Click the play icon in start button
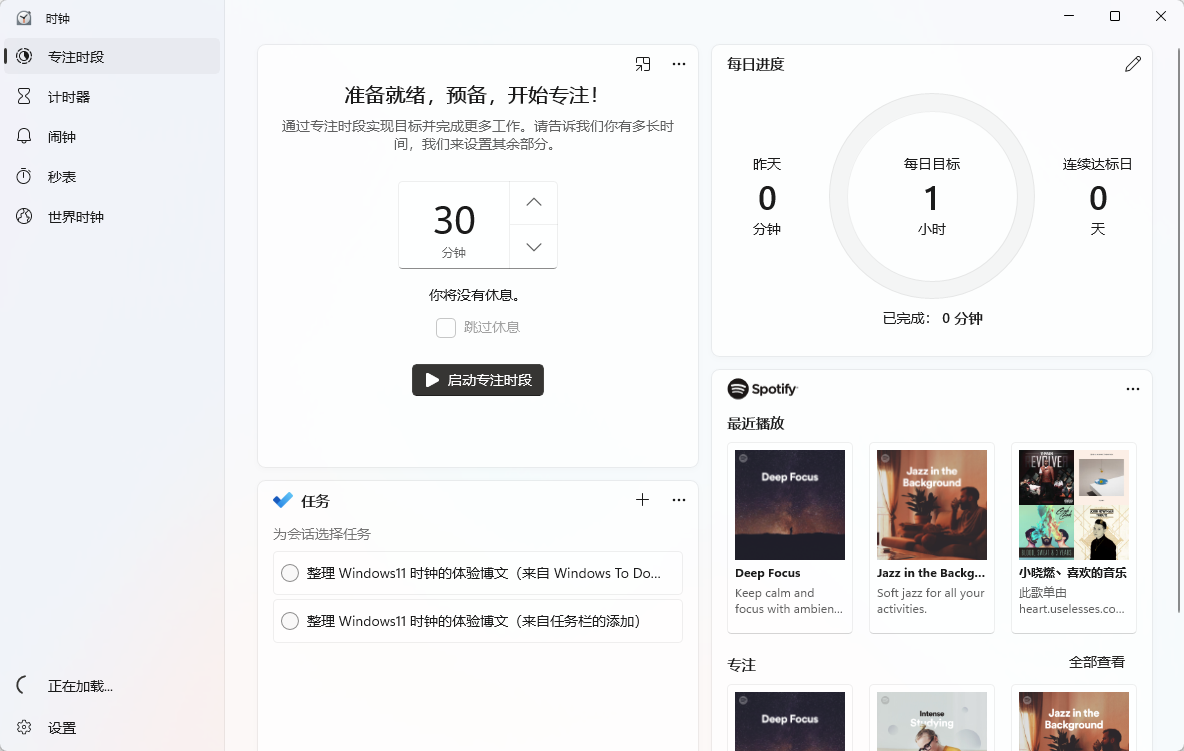Image resolution: width=1184 pixels, height=751 pixels. [432, 380]
